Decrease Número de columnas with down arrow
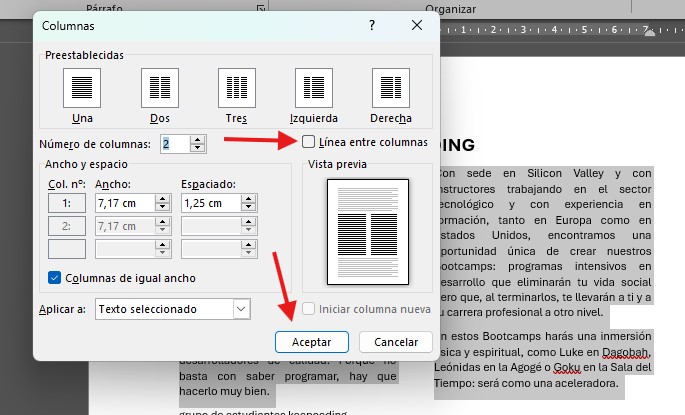The height and width of the screenshot is (415, 685). pos(198,148)
